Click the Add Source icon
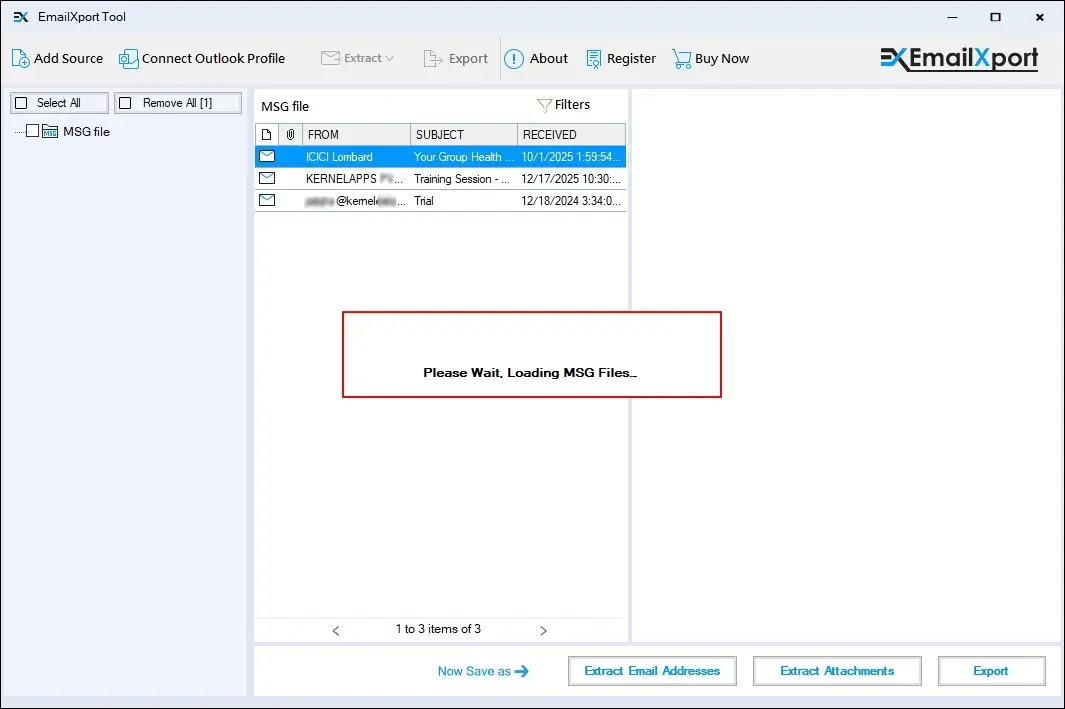The image size is (1065, 709). click(19, 58)
